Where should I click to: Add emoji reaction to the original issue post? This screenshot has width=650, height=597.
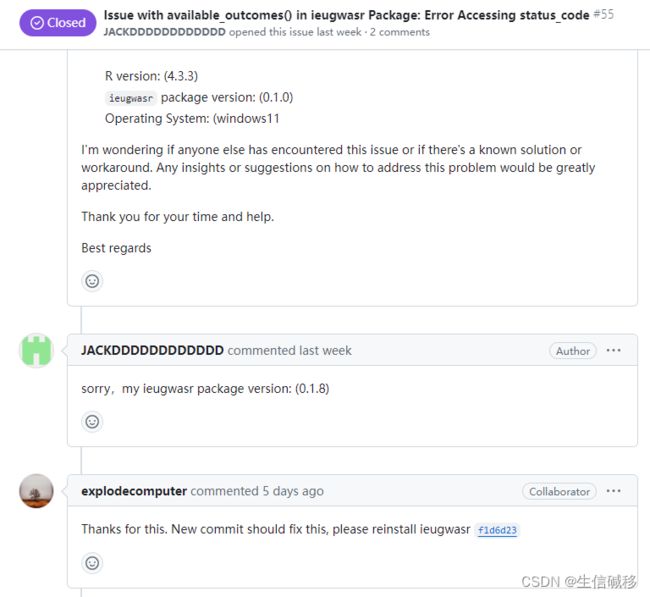click(92, 281)
